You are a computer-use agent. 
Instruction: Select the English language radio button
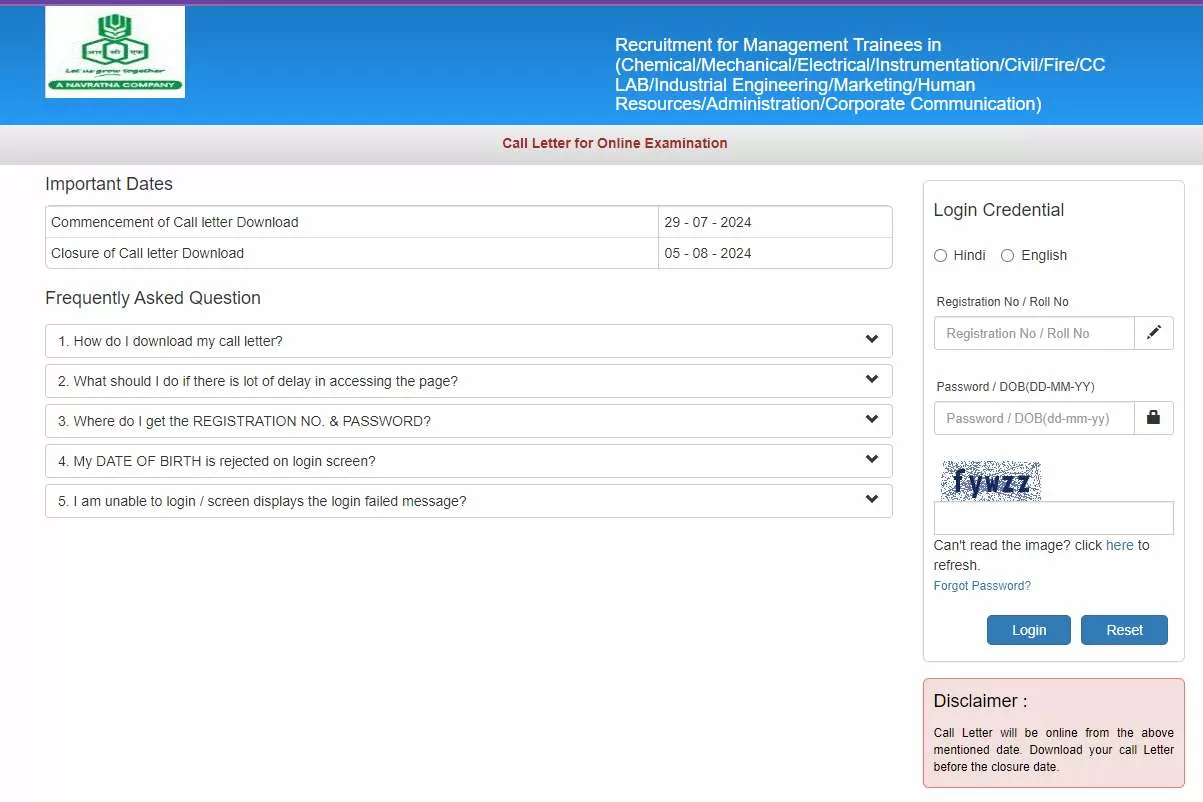coord(1007,256)
